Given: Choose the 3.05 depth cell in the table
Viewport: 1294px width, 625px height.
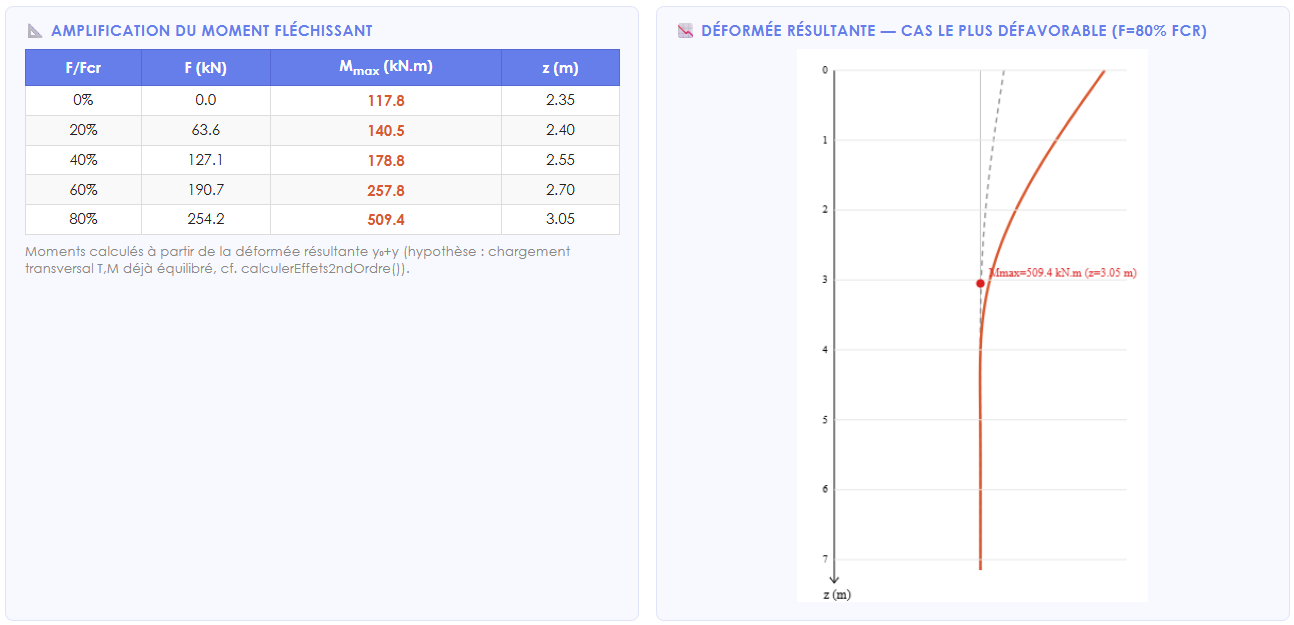Looking at the screenshot, I should tap(560, 219).
